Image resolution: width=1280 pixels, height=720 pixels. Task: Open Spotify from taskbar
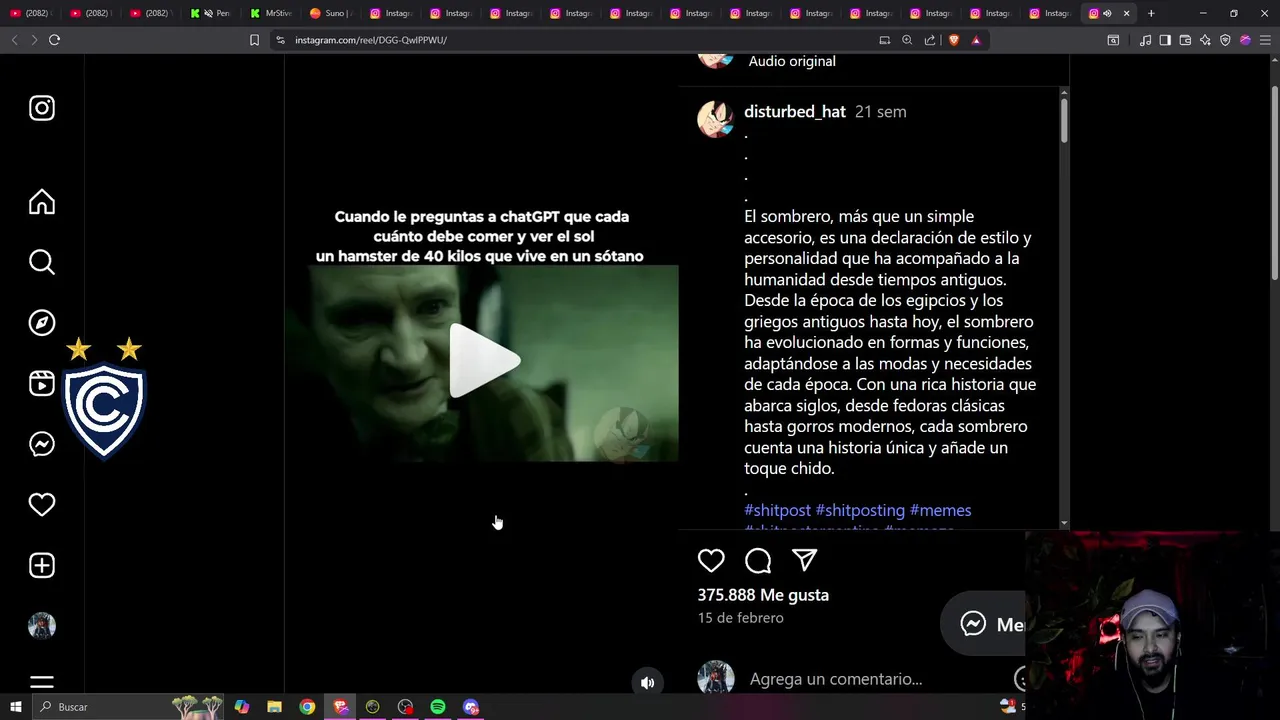tap(438, 707)
